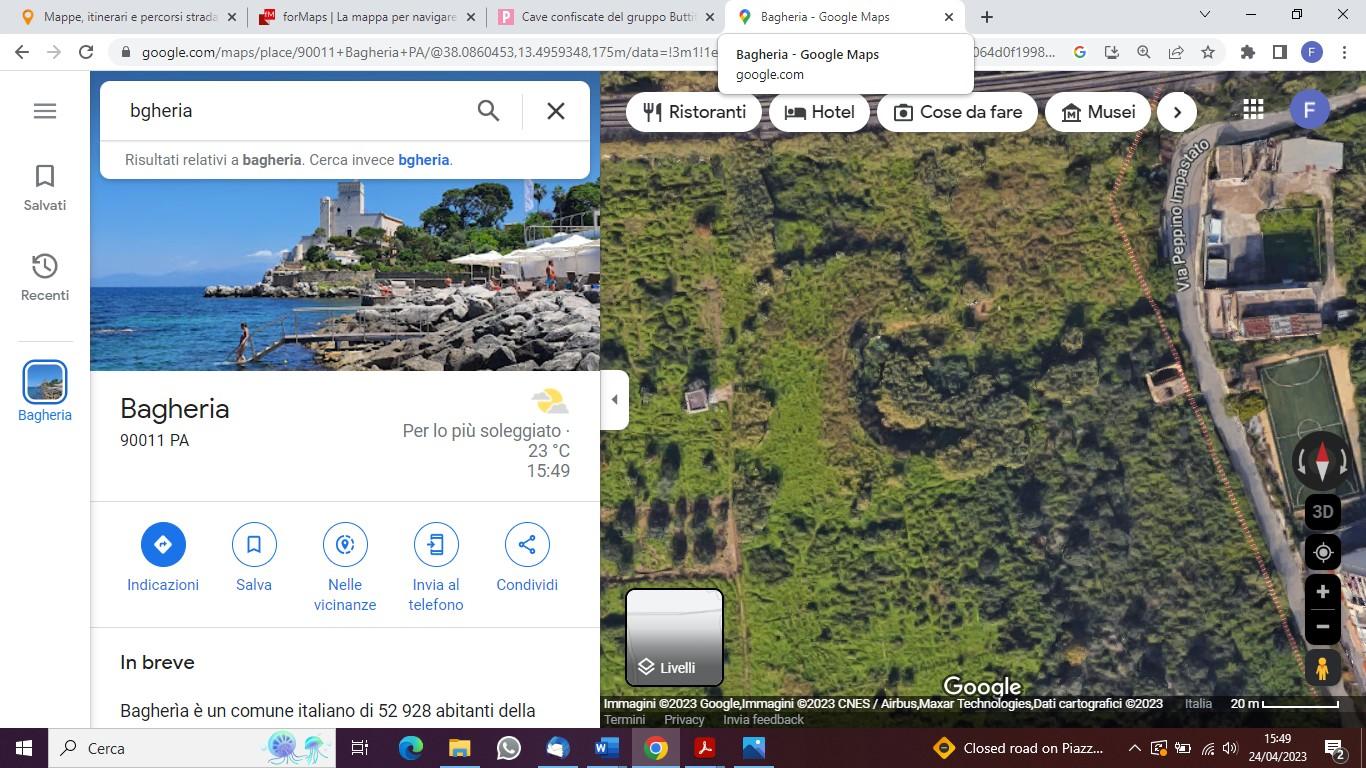Reload the current page
Viewport: 1366px width, 768px height.
pos(86,52)
